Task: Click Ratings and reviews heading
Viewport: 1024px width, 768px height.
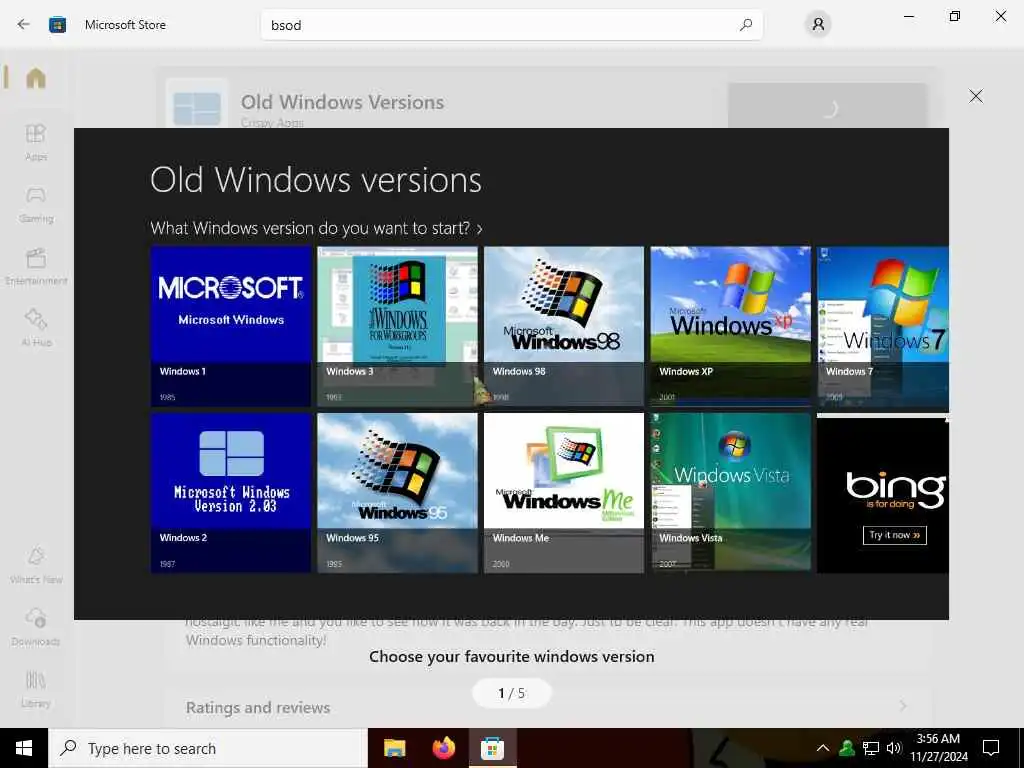Action: point(258,707)
